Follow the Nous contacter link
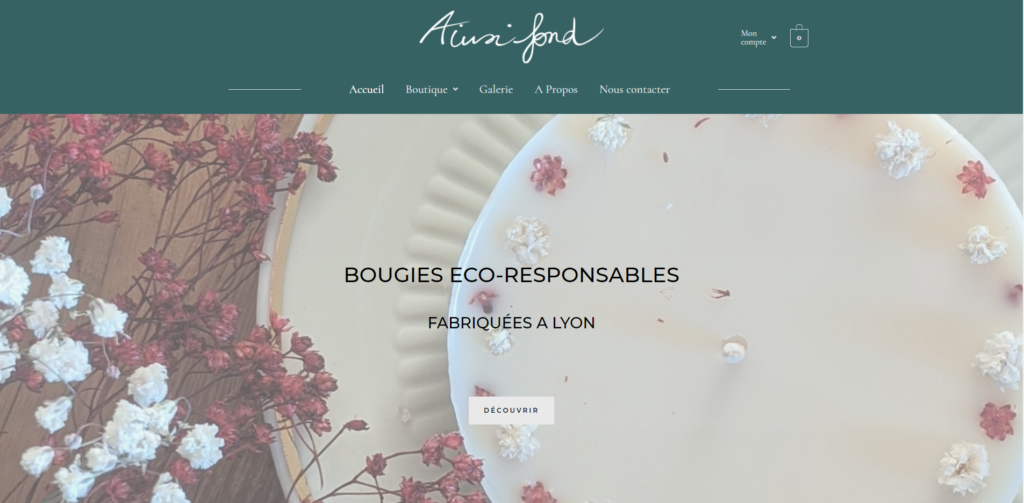The image size is (1024, 503). [x=634, y=89]
